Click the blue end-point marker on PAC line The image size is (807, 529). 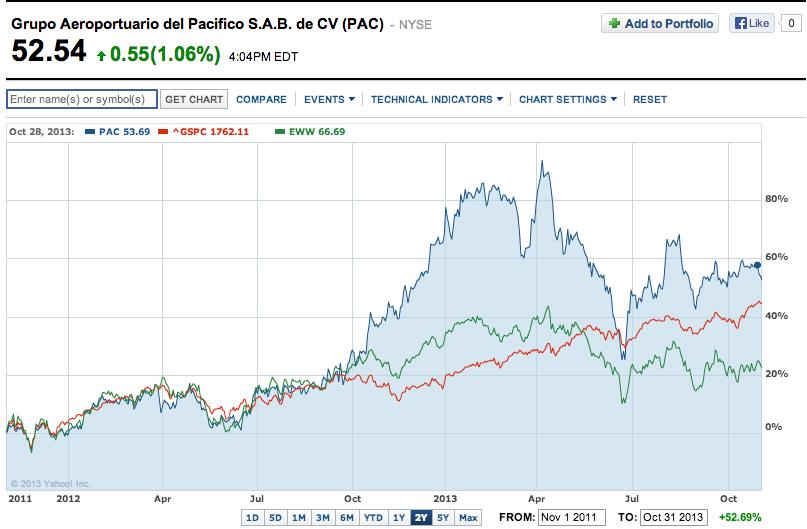coord(757,265)
